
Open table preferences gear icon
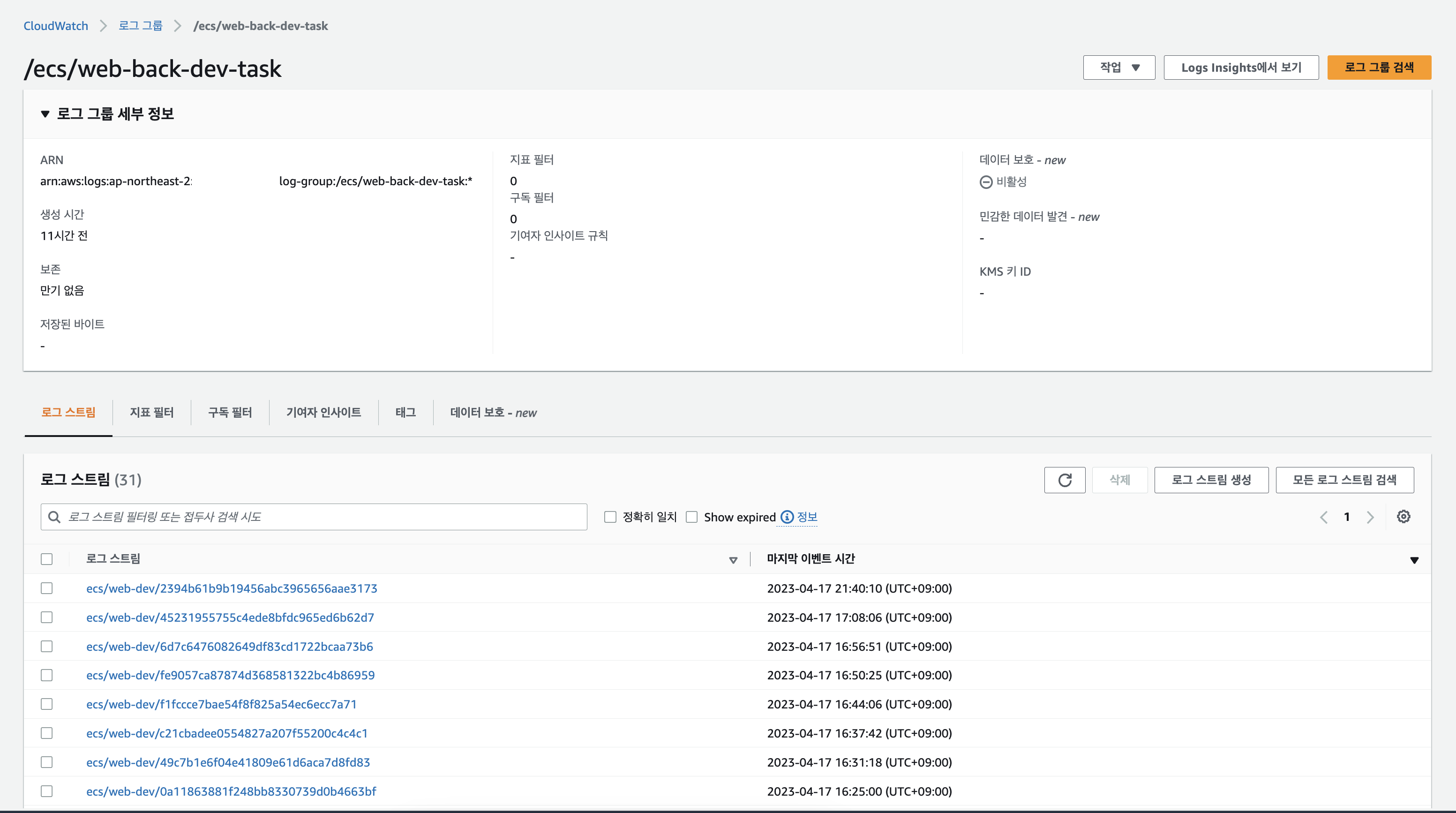[x=1403, y=517]
